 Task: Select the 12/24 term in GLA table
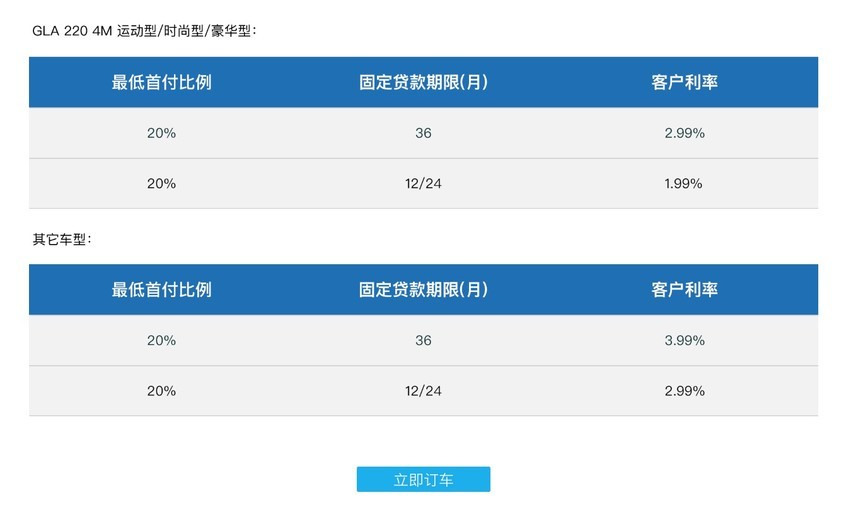click(x=423, y=184)
